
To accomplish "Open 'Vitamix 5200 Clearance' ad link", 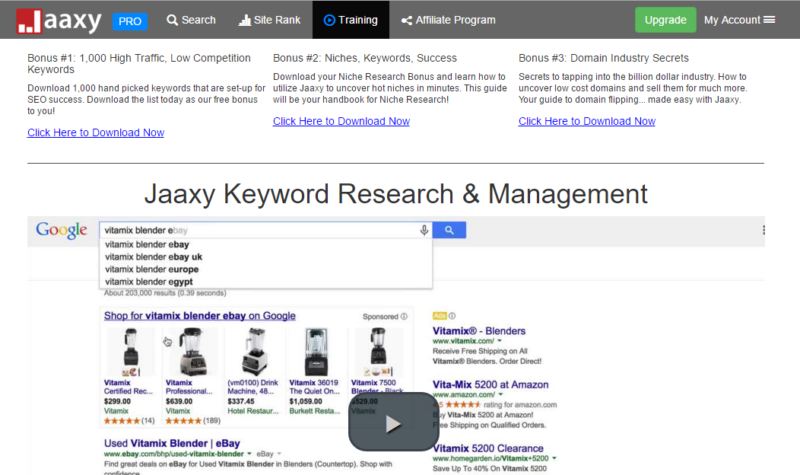I will [488, 448].
